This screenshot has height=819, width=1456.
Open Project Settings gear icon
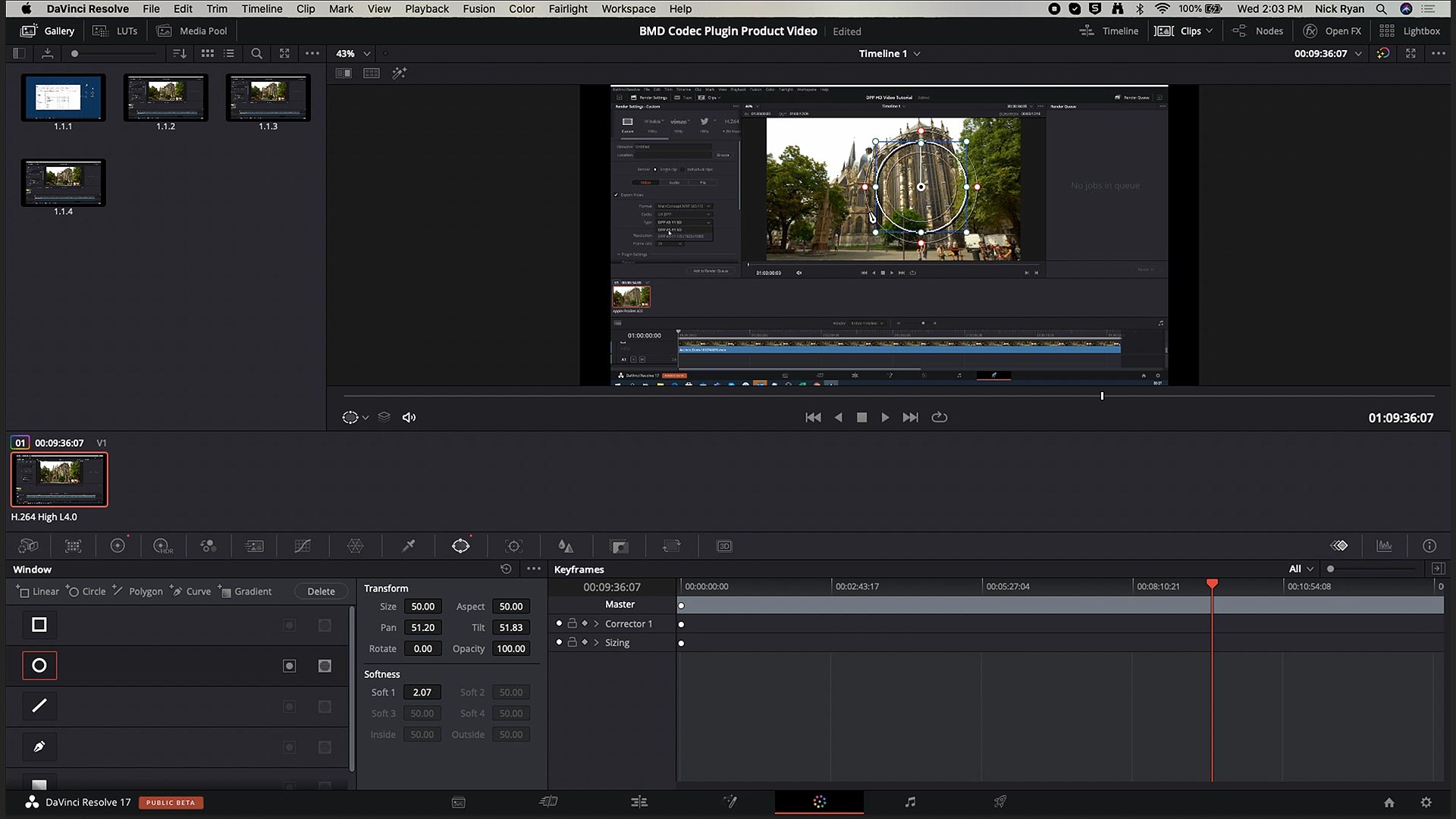coord(1426,802)
